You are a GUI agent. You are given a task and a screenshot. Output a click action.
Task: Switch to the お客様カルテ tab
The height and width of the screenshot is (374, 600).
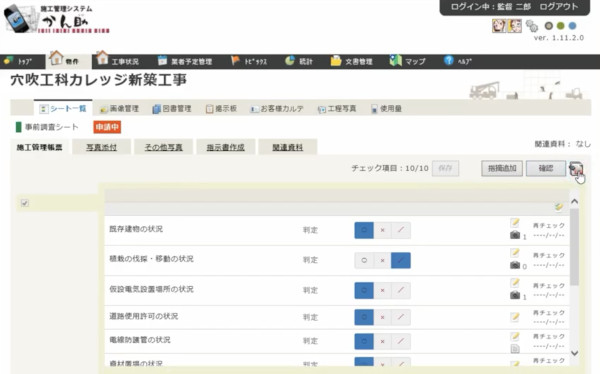277,109
